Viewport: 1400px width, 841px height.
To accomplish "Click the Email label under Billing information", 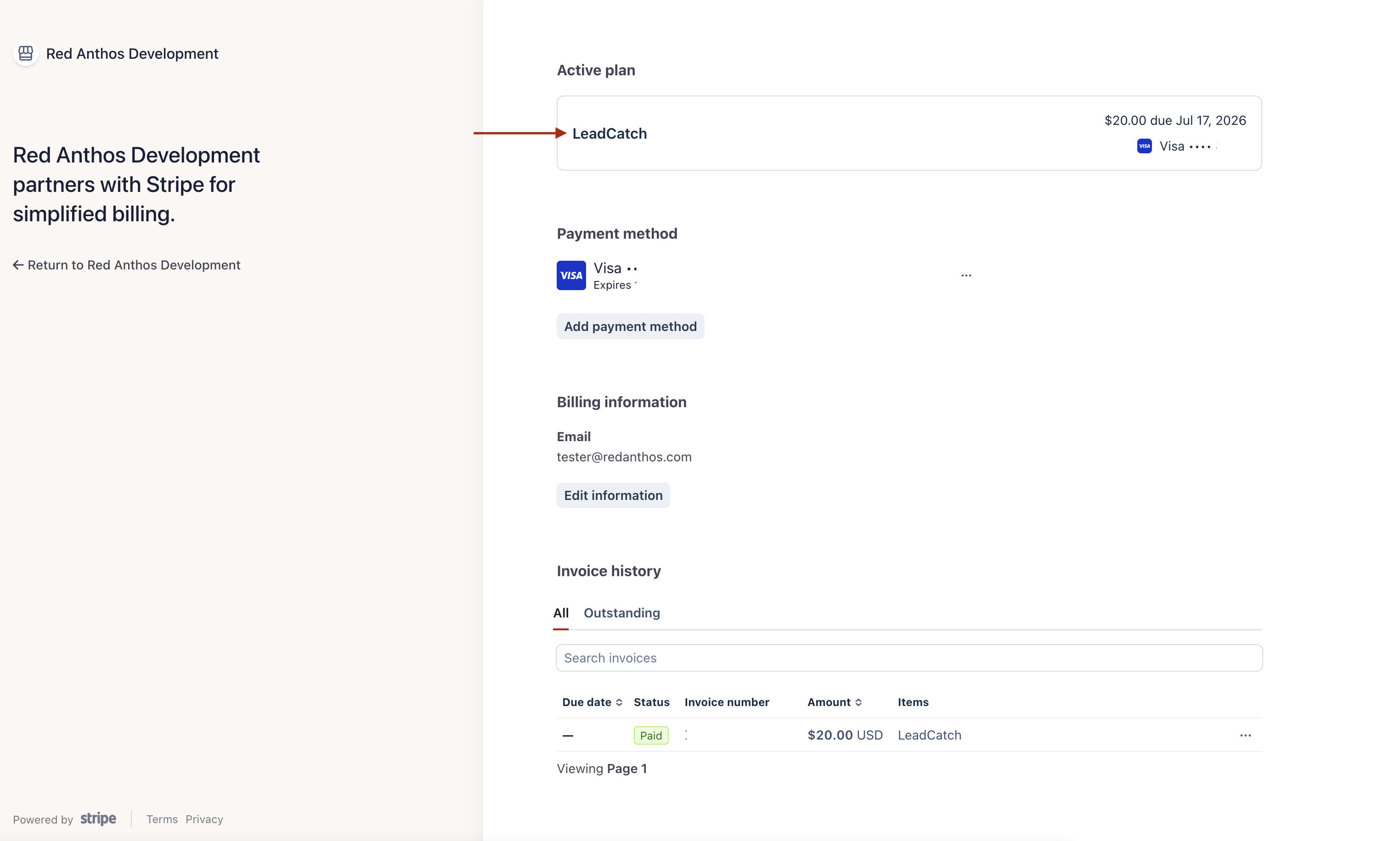I will (573, 437).
